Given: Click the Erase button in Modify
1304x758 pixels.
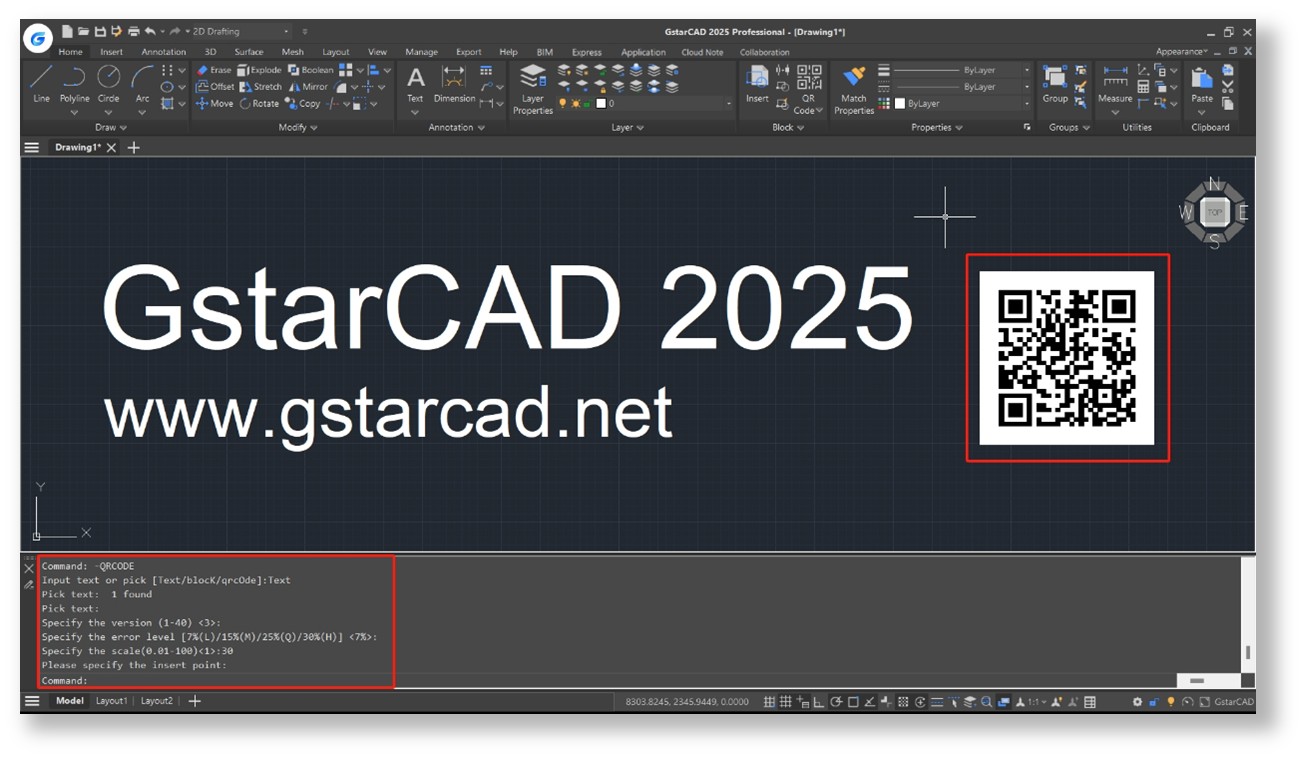Looking at the screenshot, I should (x=213, y=70).
